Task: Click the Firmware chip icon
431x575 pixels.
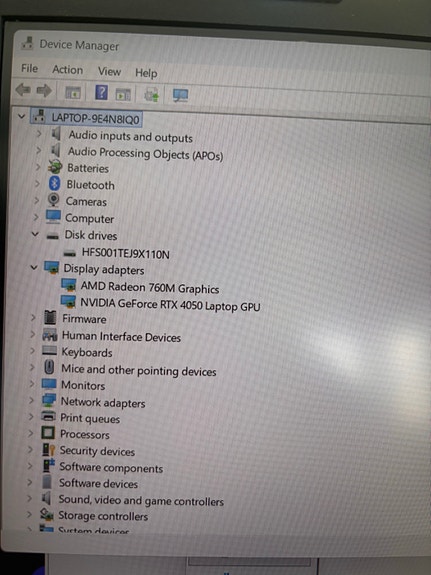Action: tap(50, 317)
